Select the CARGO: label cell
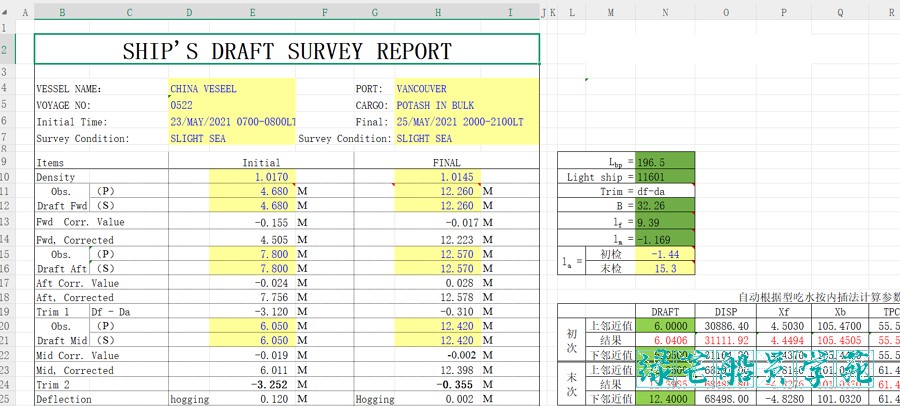 tap(374, 106)
